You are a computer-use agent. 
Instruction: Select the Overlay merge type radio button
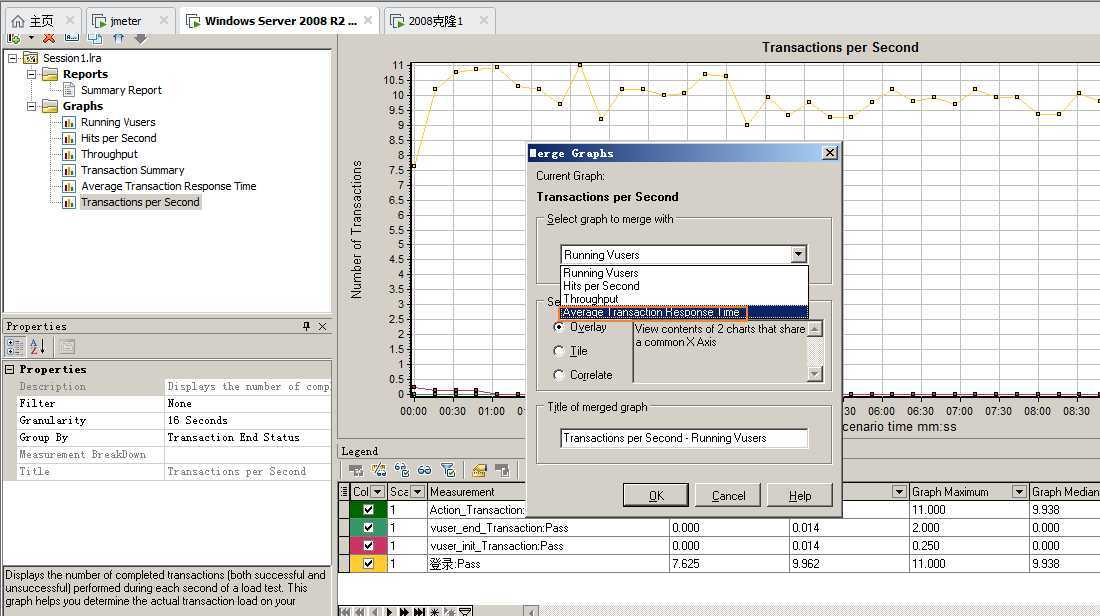click(x=558, y=327)
